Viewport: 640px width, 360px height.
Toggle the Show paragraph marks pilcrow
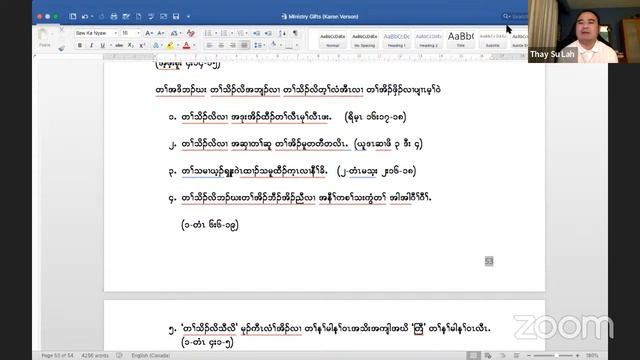[295, 33]
